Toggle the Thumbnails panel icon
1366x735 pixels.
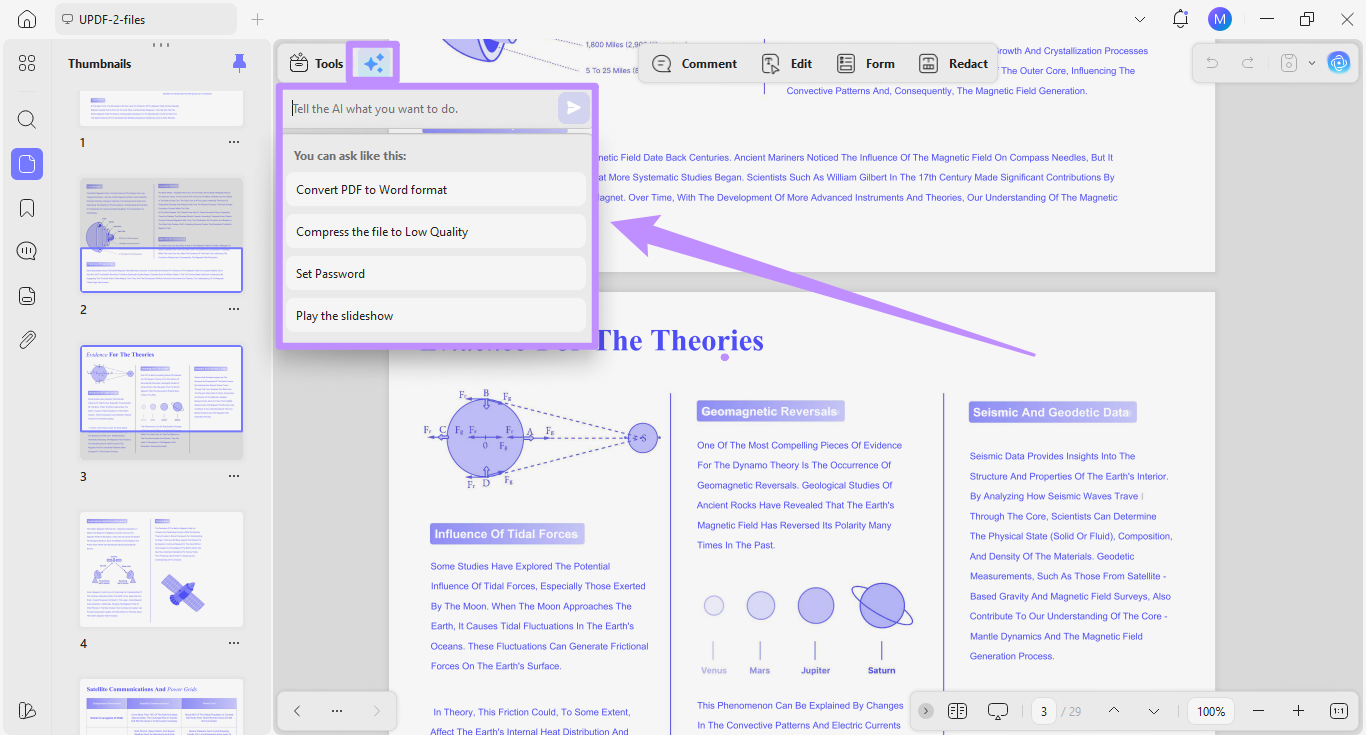27,163
